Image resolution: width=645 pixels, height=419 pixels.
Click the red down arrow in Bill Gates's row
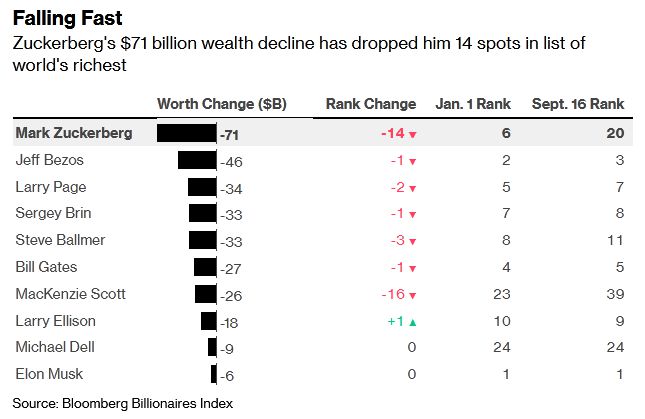pos(412,267)
